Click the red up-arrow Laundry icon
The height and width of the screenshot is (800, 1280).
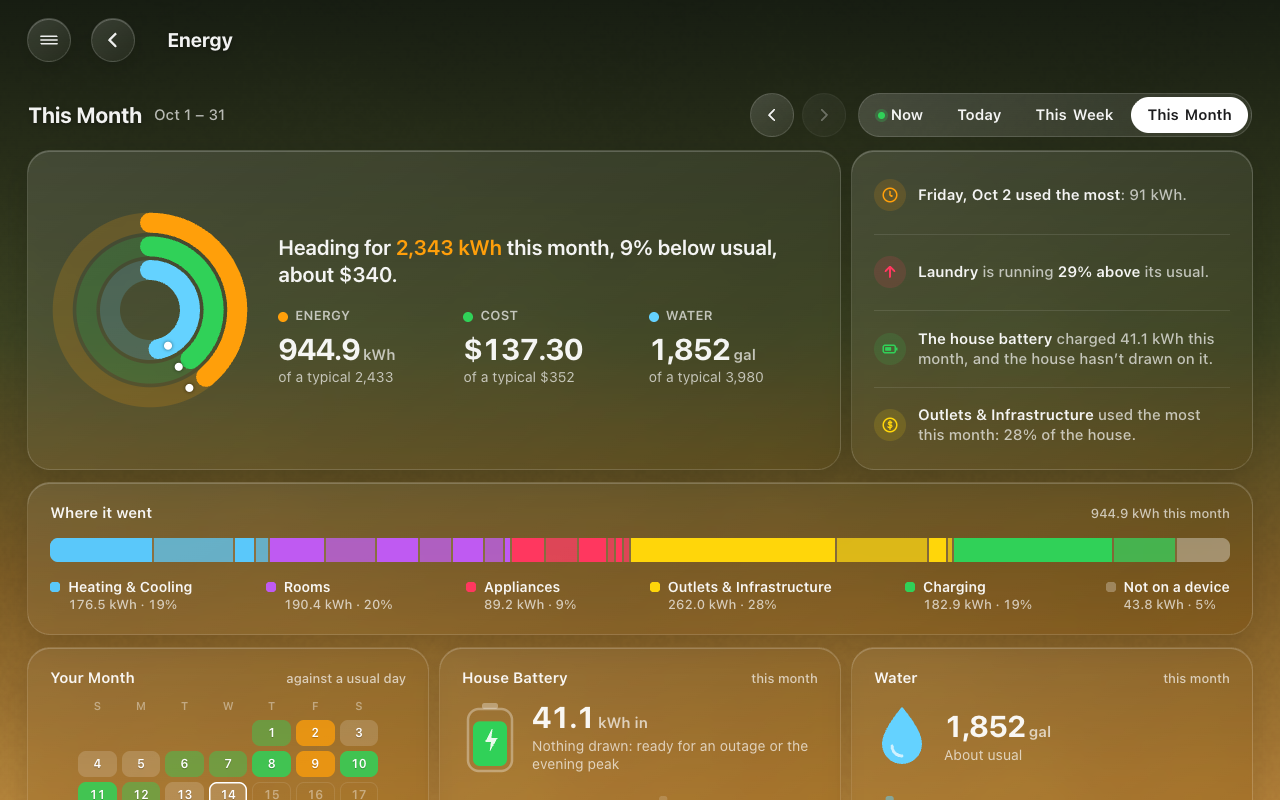(890, 272)
